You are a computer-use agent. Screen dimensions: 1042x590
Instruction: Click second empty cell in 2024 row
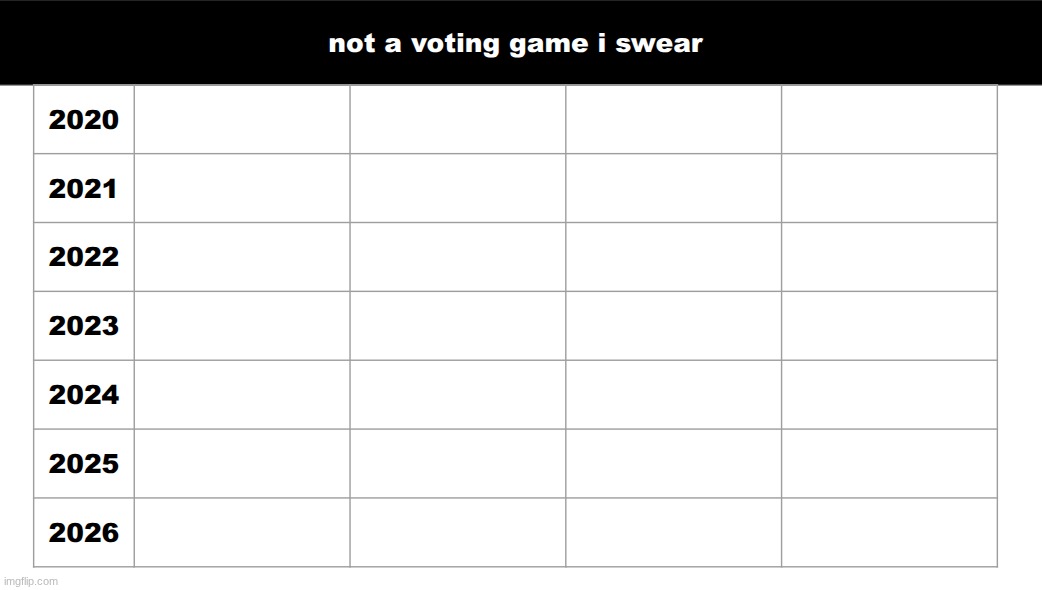coord(457,395)
